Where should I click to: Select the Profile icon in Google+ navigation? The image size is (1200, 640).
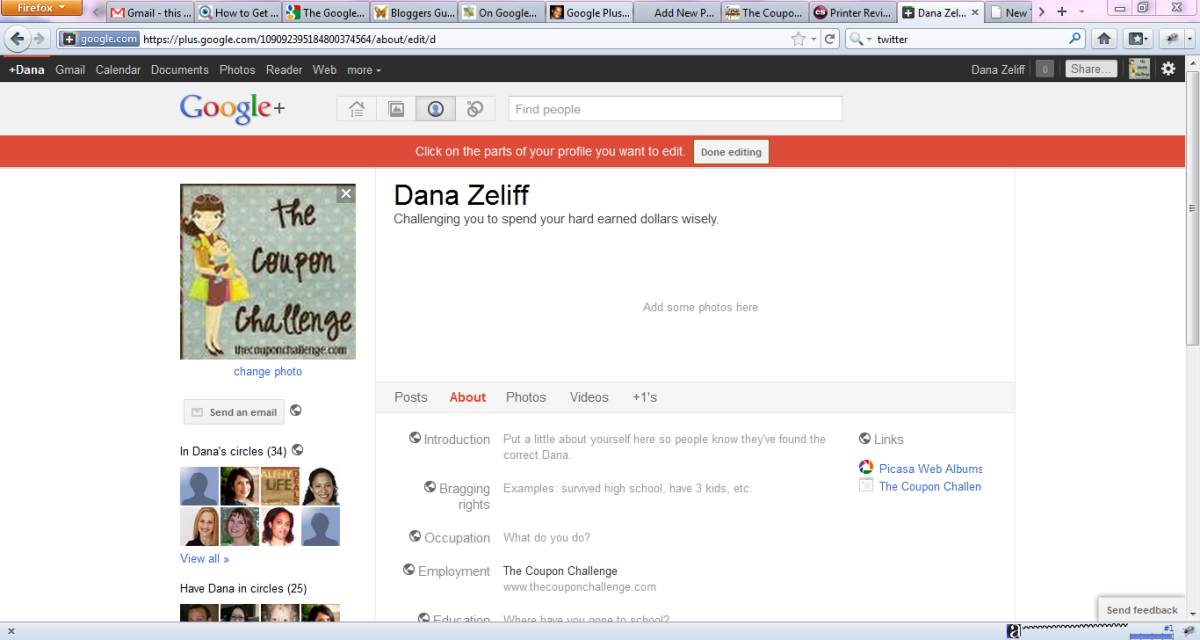tap(436, 109)
